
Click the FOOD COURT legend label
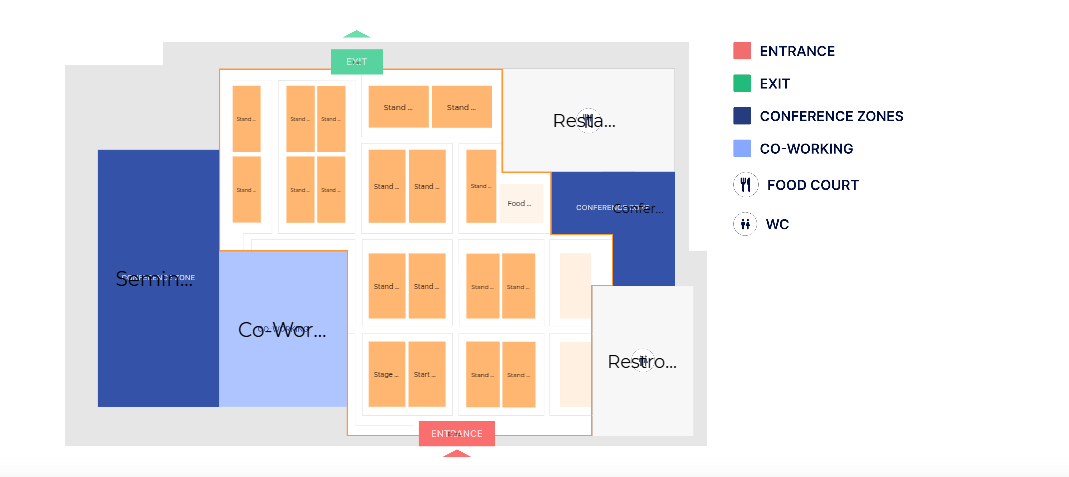pyautogui.click(x=812, y=185)
